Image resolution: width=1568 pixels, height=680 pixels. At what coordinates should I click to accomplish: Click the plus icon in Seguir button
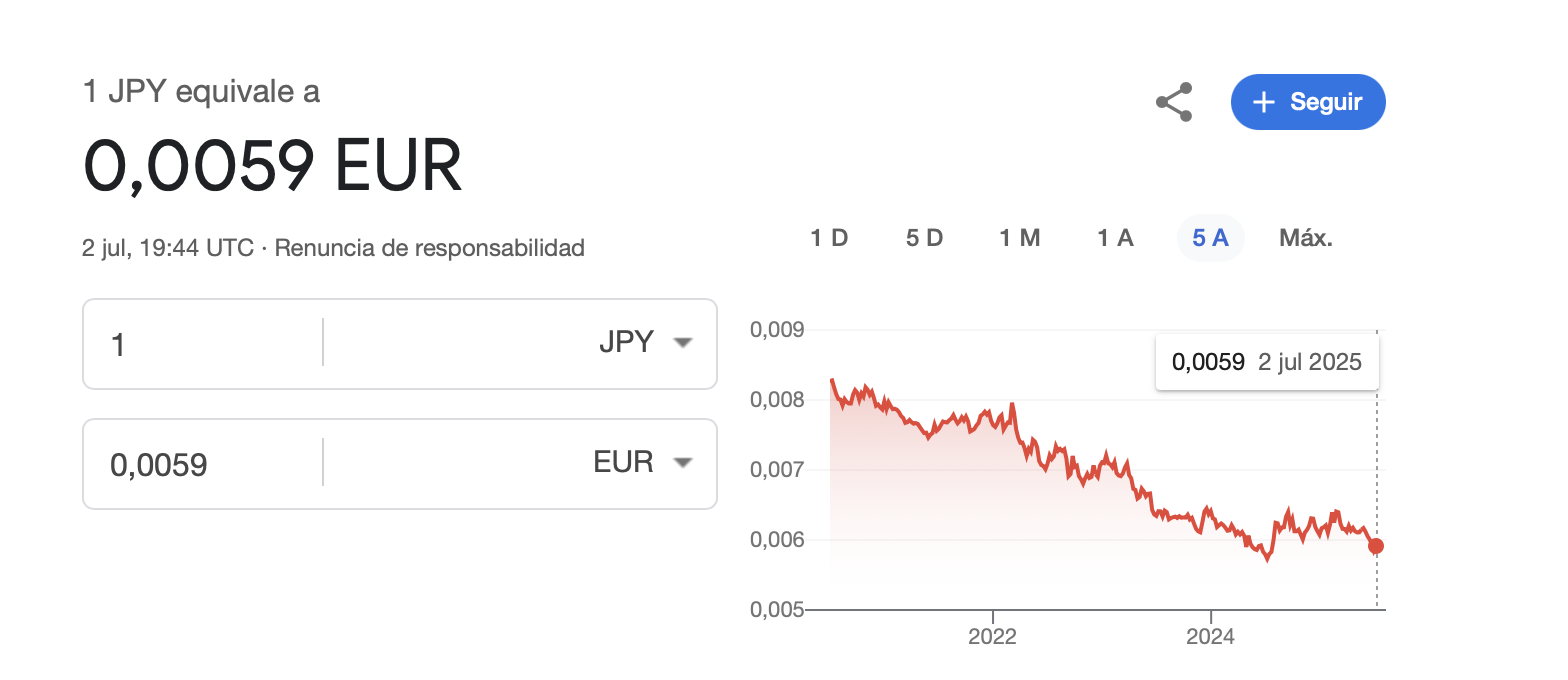(1264, 102)
